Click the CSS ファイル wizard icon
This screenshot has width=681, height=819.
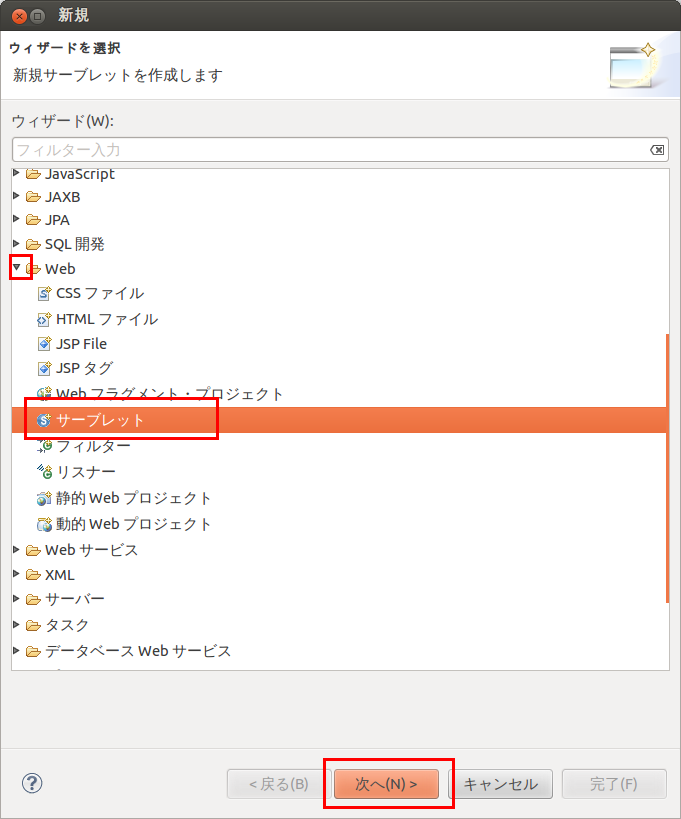pos(43,294)
